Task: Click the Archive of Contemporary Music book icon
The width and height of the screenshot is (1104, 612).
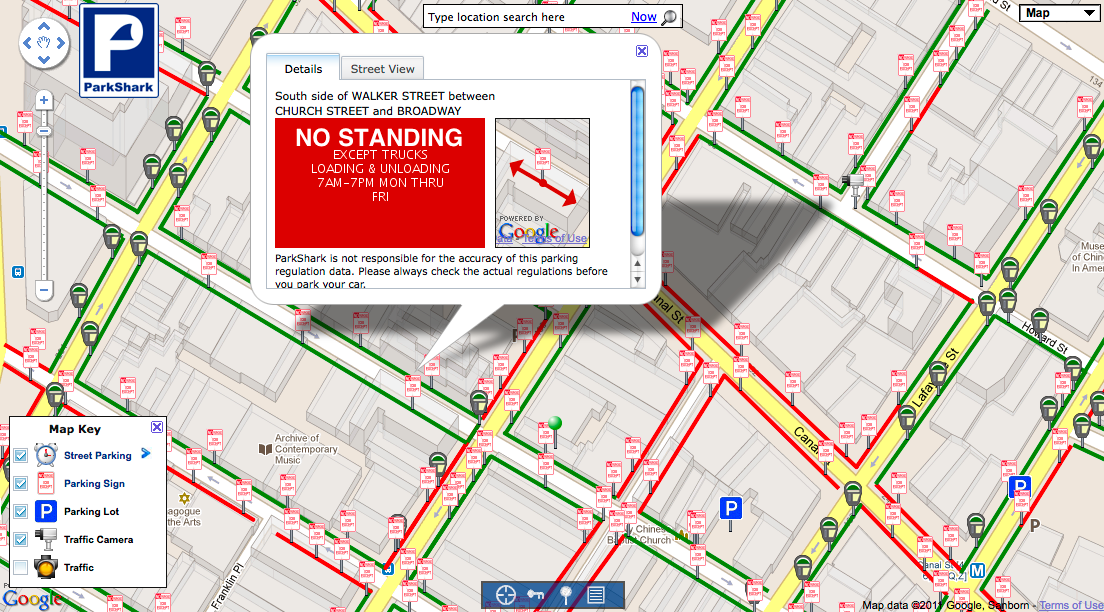Action: coord(265,449)
